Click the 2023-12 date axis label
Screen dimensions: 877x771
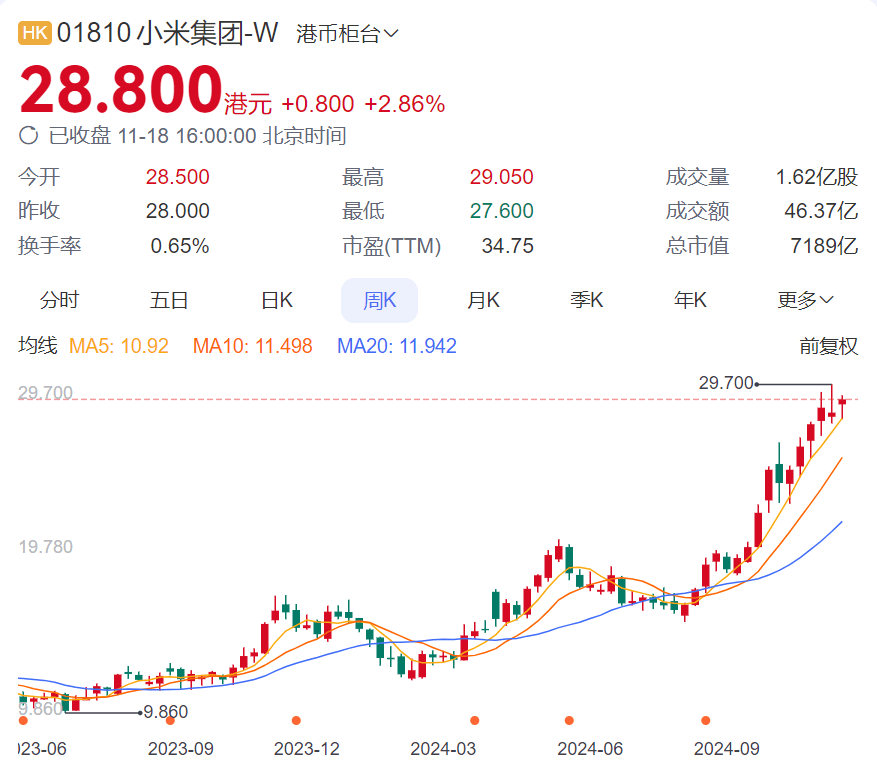(307, 749)
